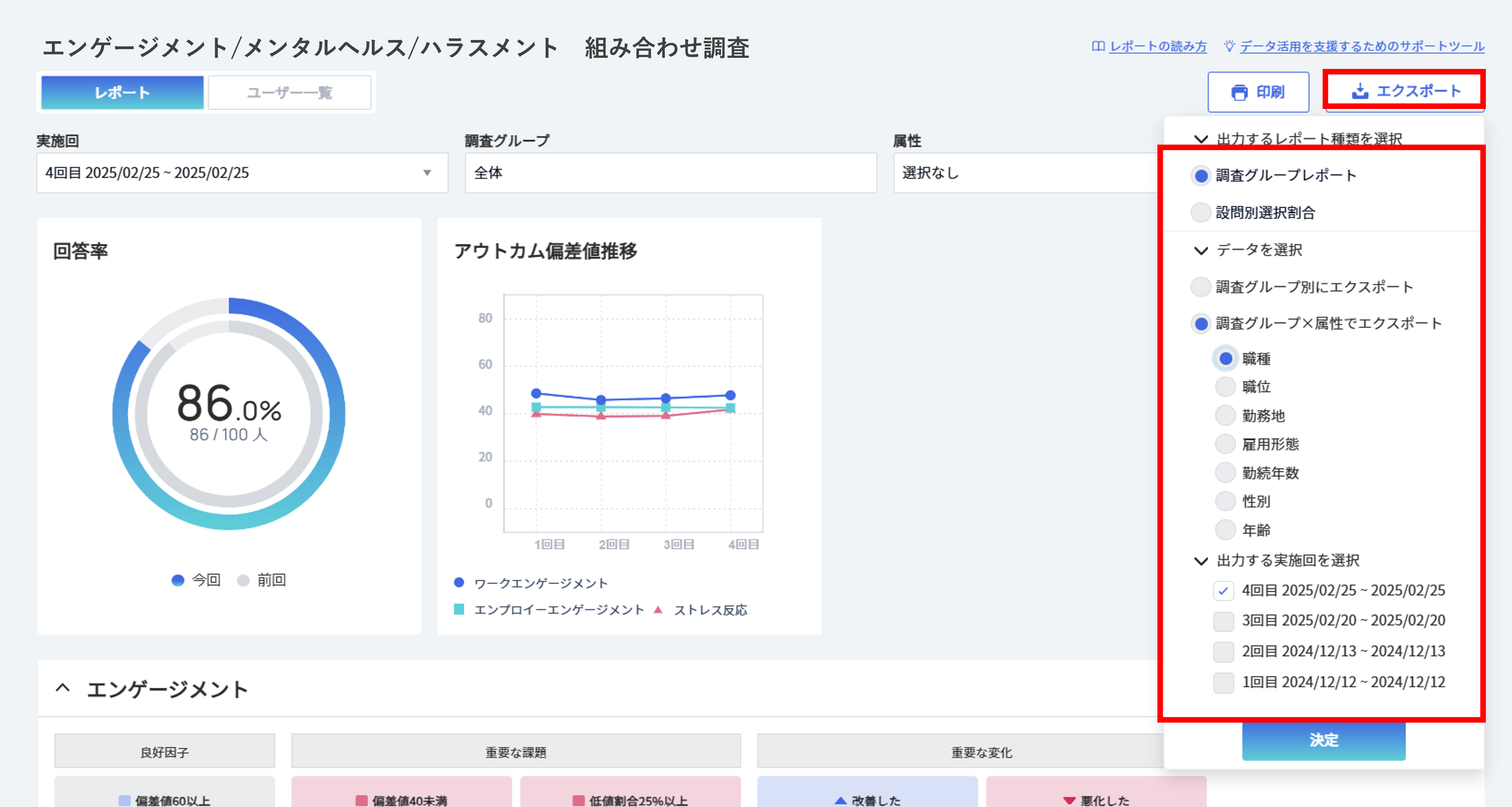Viewport: 1512px width, 807px height.
Task: Select the 雇用形態 attribute radio
Action: point(1226,444)
